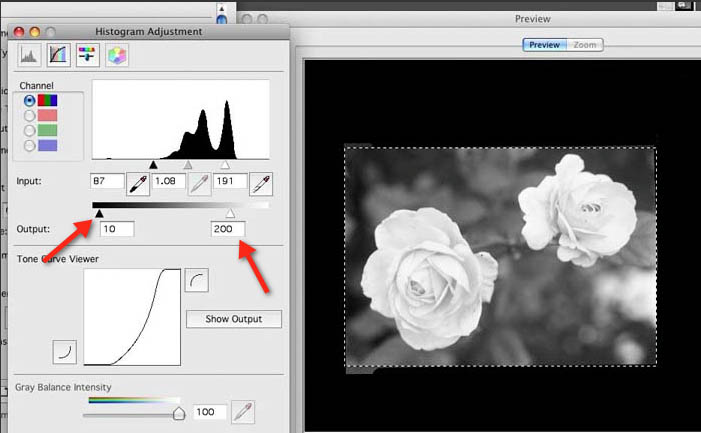Click the RGB composite color swatch
The image size is (701, 433).
(x=47, y=100)
